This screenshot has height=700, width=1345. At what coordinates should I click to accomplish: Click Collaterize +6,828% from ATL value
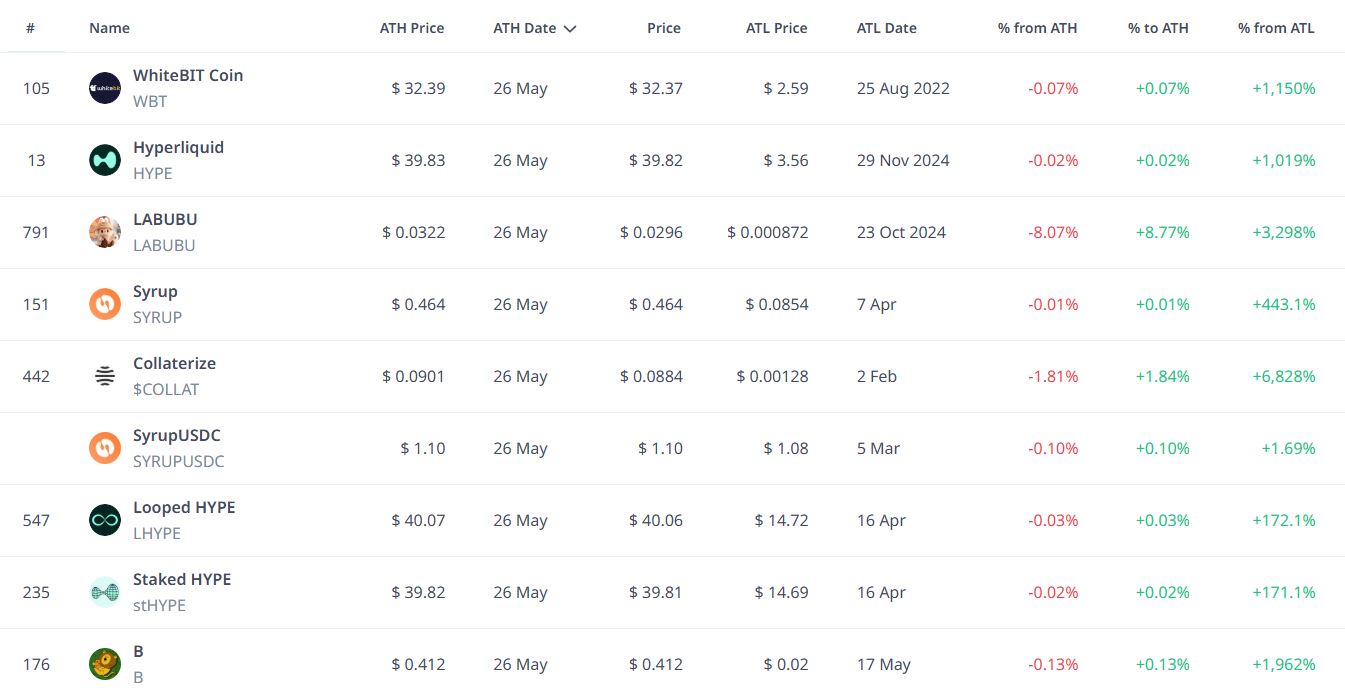[1284, 376]
